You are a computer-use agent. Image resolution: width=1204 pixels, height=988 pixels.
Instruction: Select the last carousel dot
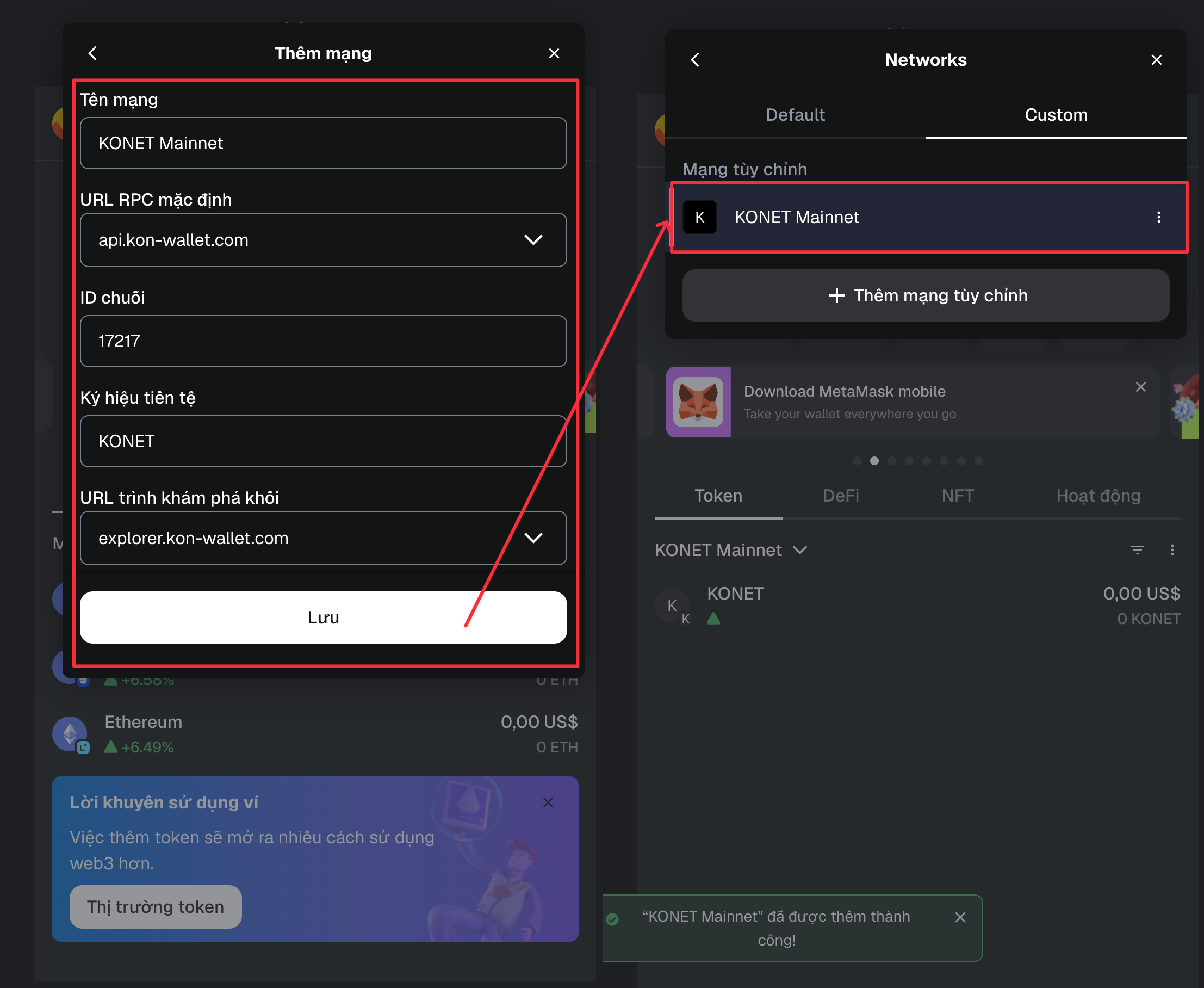979,461
